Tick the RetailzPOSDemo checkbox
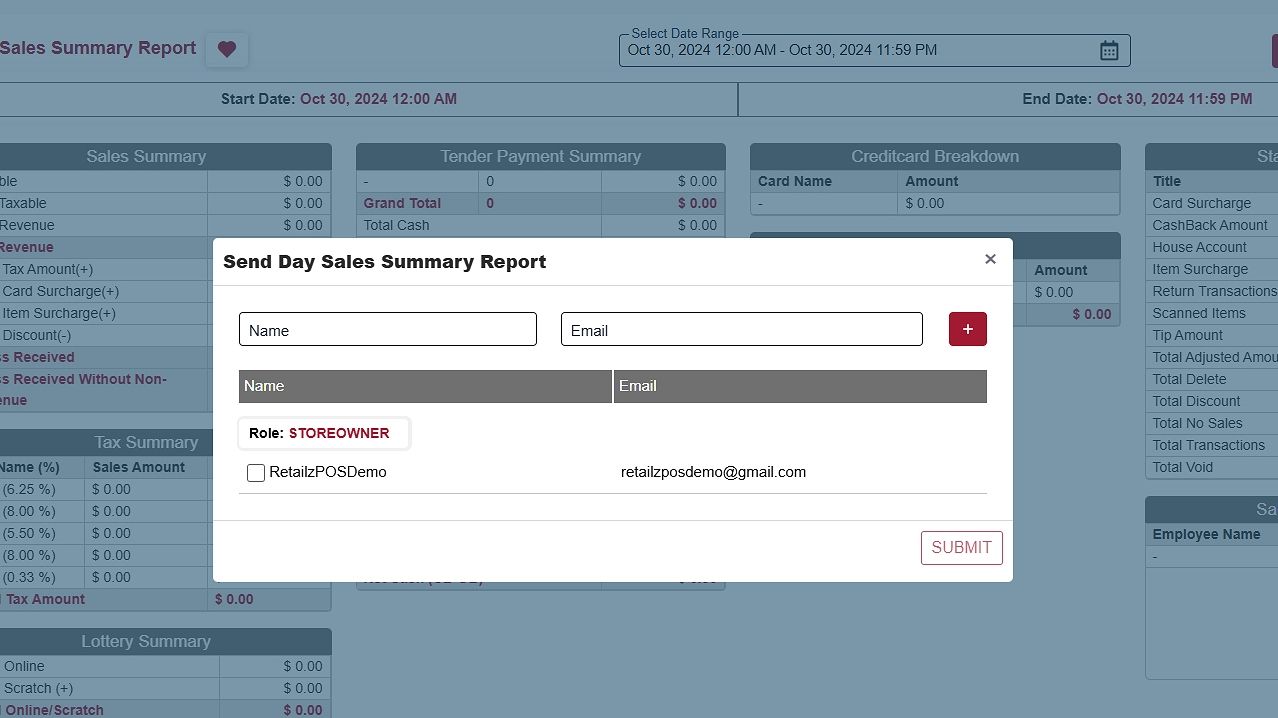Viewport: 1278px width, 718px height. coord(256,473)
